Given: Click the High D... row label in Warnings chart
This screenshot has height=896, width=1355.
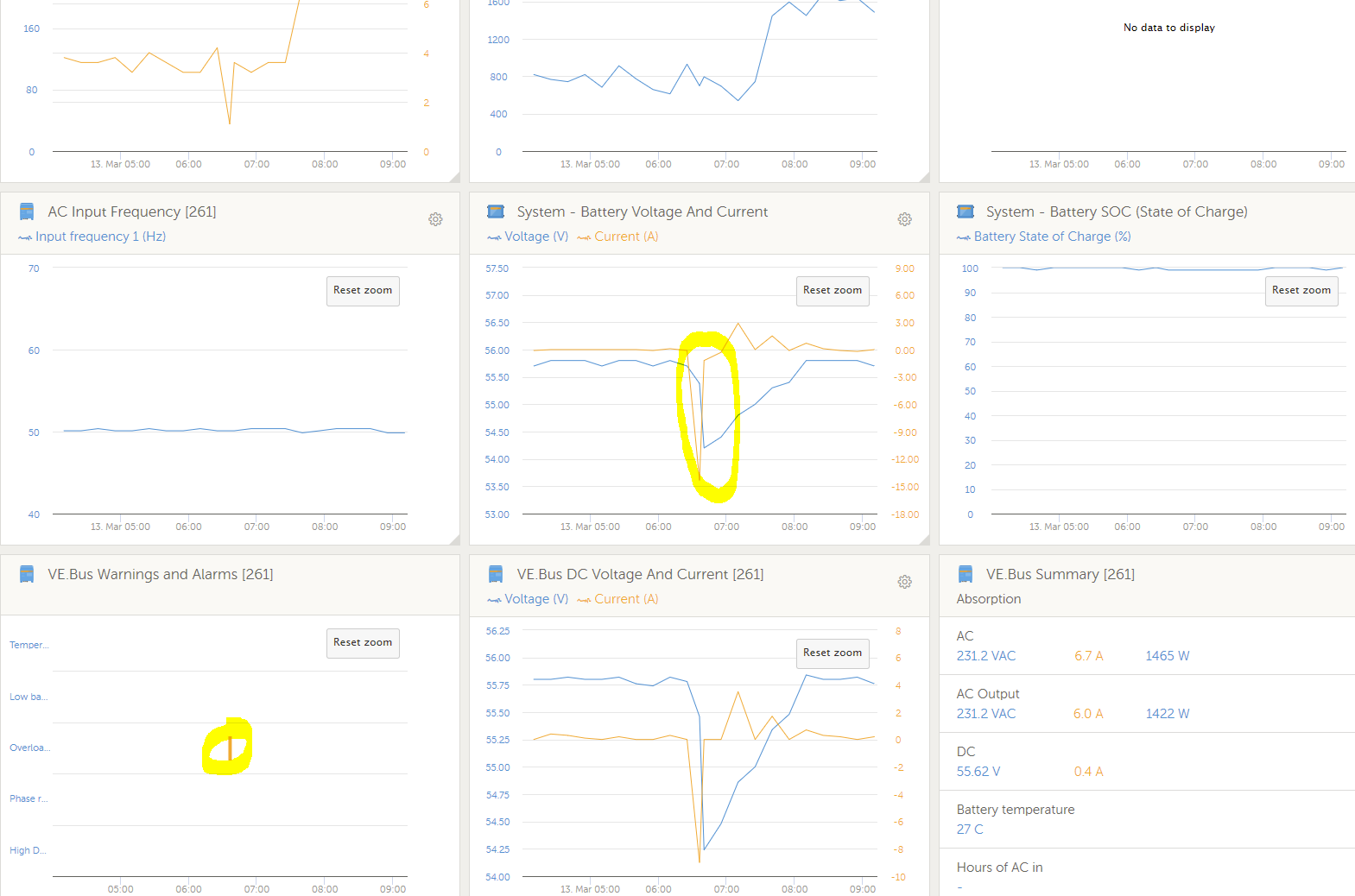Looking at the screenshot, I should point(28,850).
